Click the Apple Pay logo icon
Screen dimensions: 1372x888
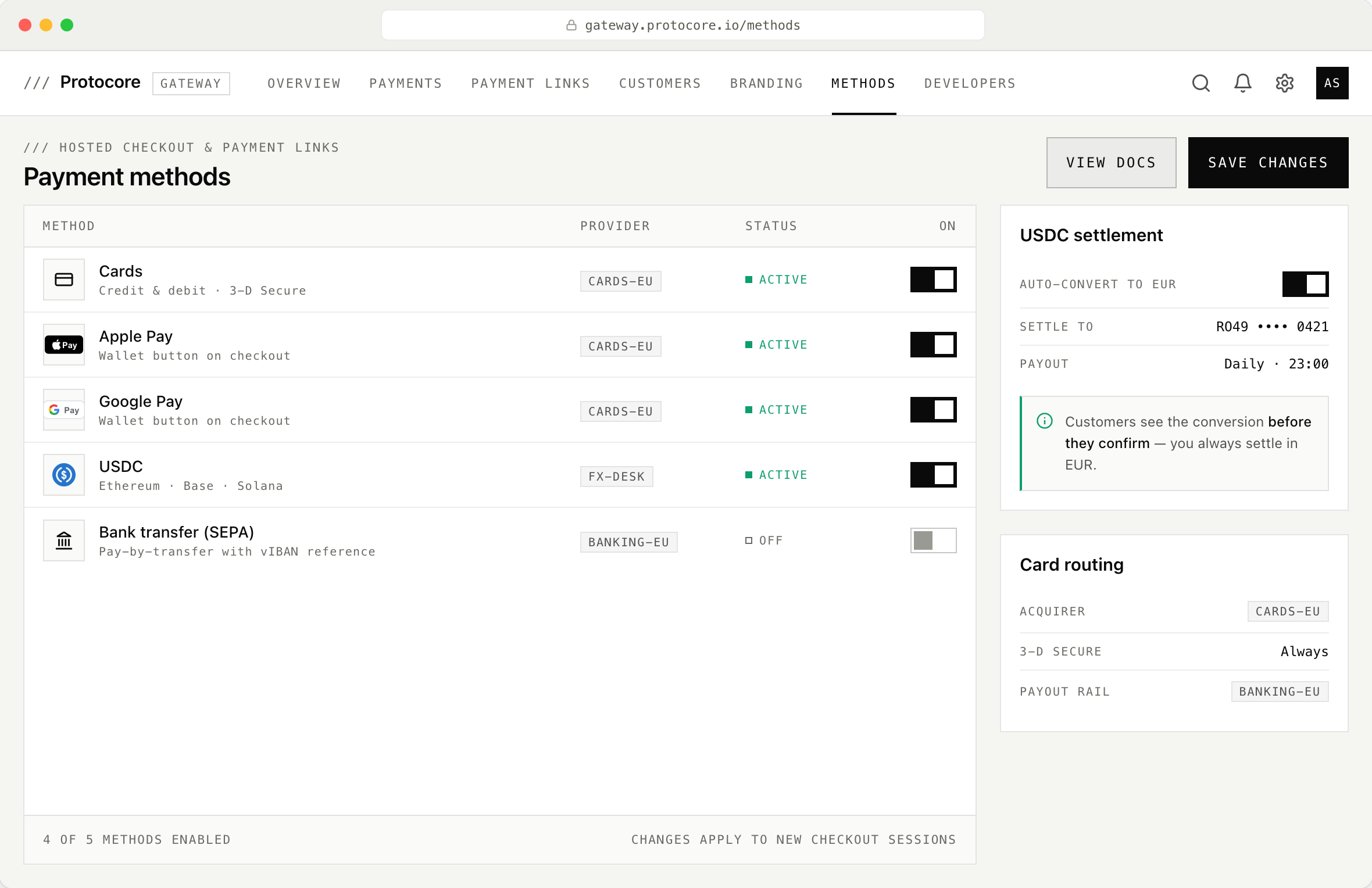click(64, 345)
